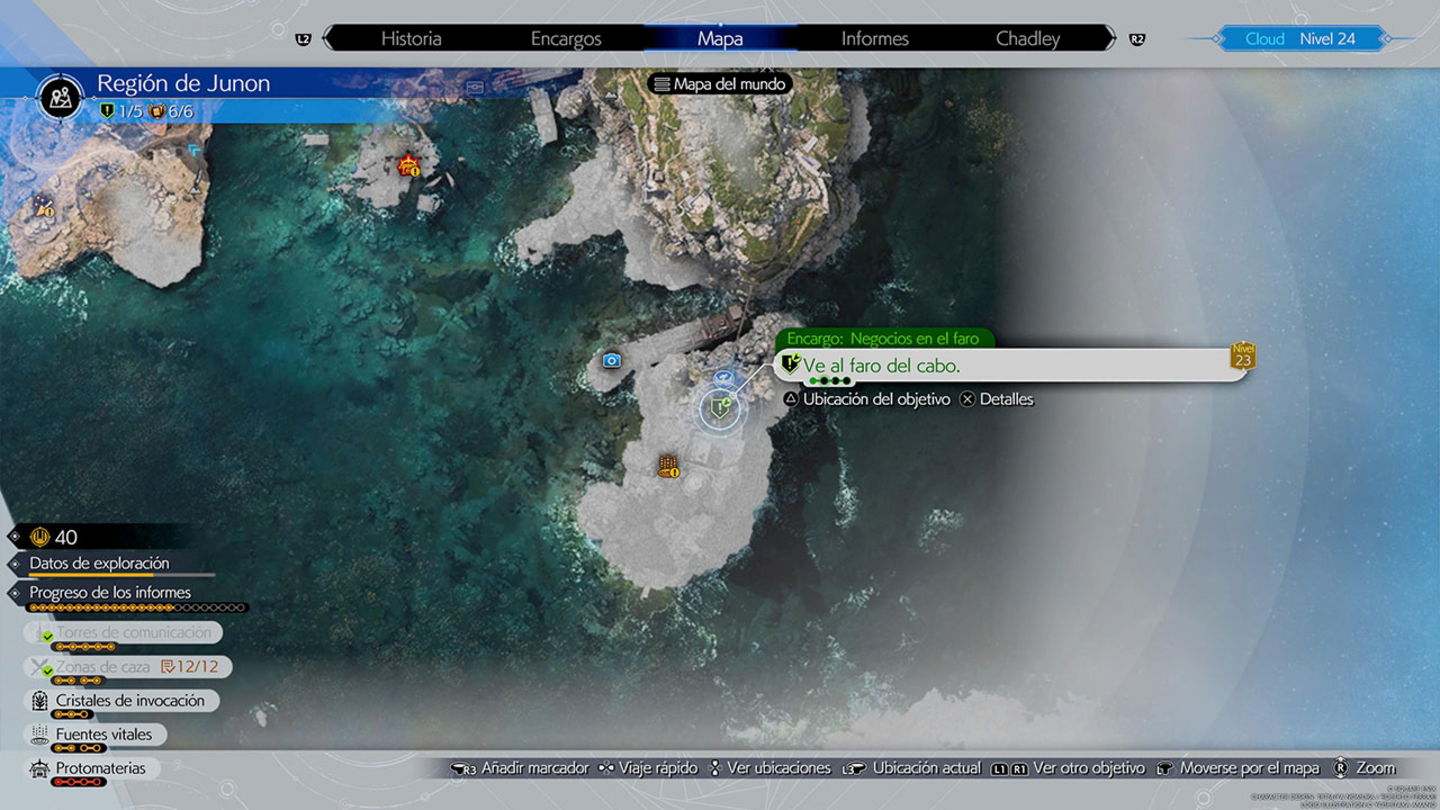Select Ver ubicaciones in the bottom bar
The width and height of the screenshot is (1440, 810).
pyautogui.click(x=779, y=769)
